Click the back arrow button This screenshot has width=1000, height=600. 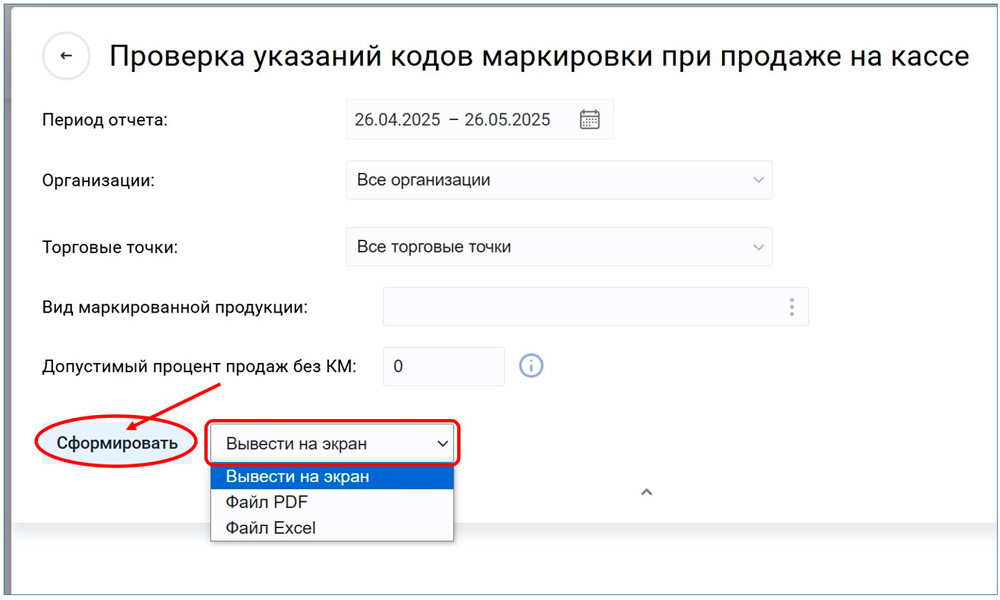point(66,57)
